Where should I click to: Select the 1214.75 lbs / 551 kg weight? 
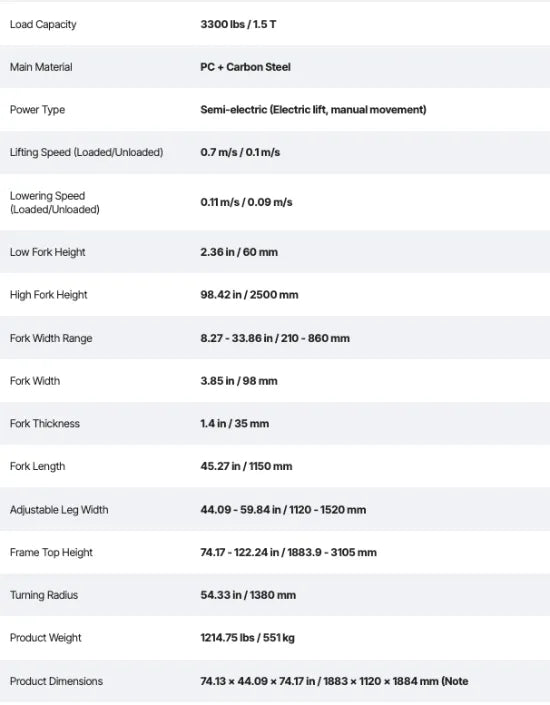248,638
